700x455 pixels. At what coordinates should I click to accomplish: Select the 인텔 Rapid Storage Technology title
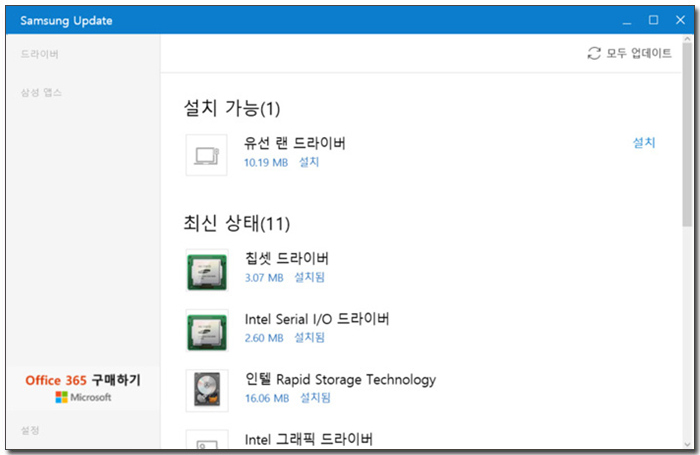point(340,379)
